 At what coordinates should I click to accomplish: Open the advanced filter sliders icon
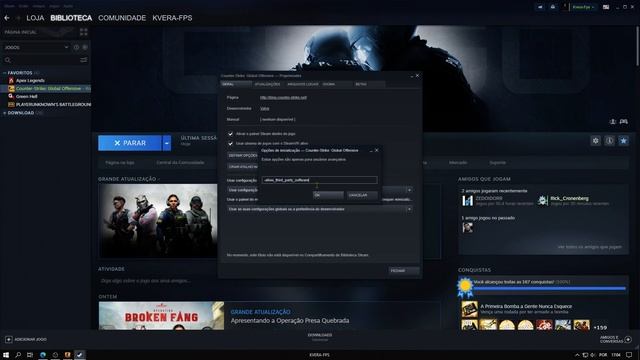pyautogui.click(x=84, y=60)
